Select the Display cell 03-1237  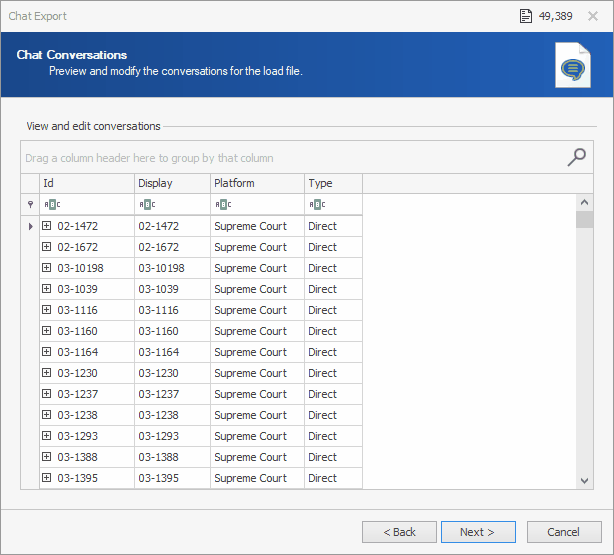pyautogui.click(x=172, y=394)
